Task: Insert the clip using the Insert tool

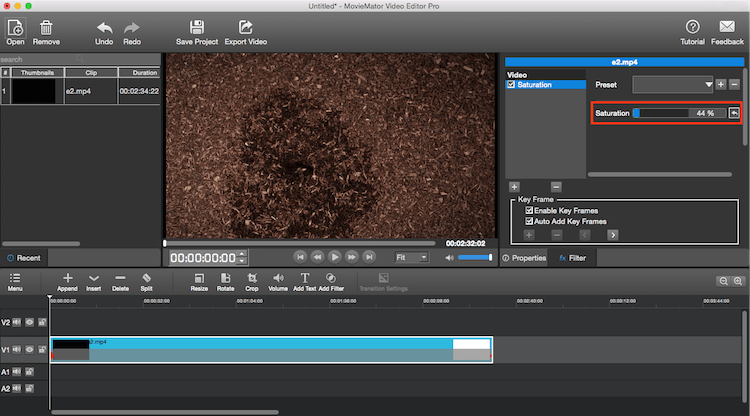Action: coord(94,282)
